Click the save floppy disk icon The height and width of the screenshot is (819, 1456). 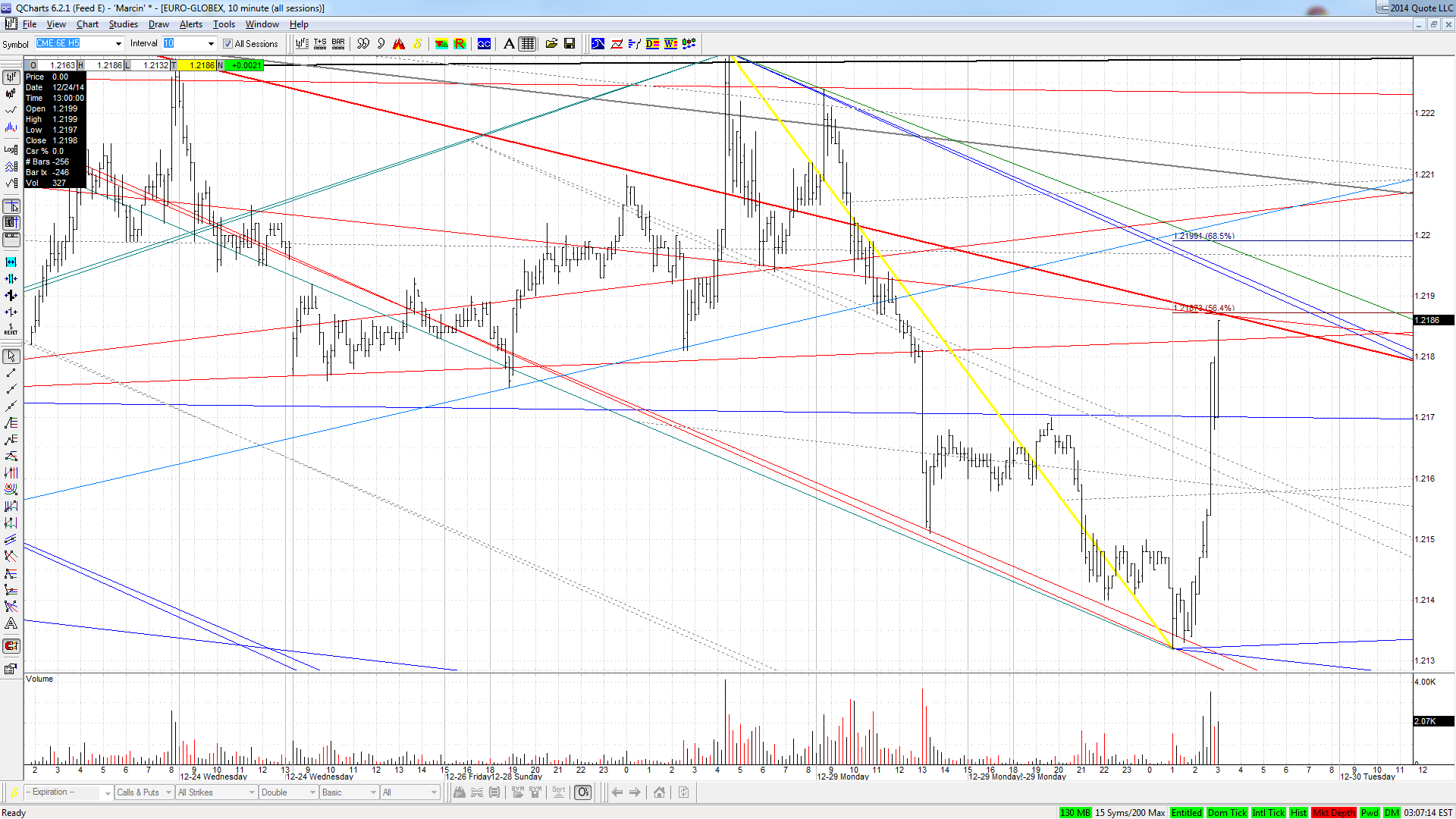click(x=570, y=44)
